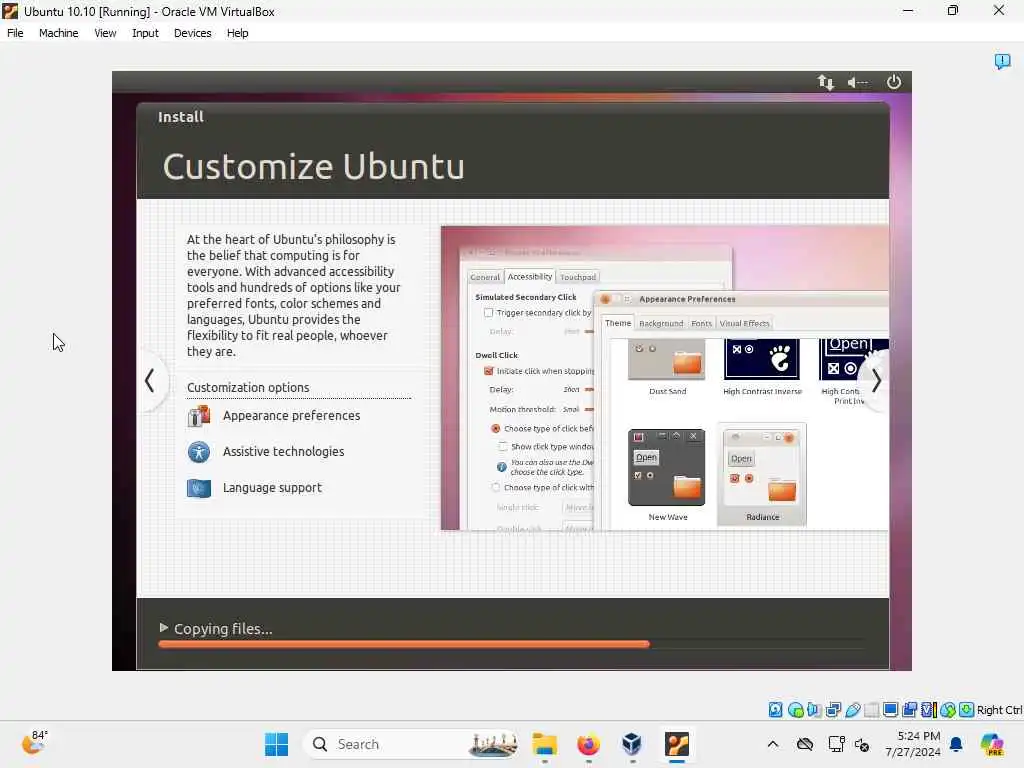Image resolution: width=1024 pixels, height=768 pixels.
Task: Select the Background tab in Appearance Preferences
Action: pos(661,323)
